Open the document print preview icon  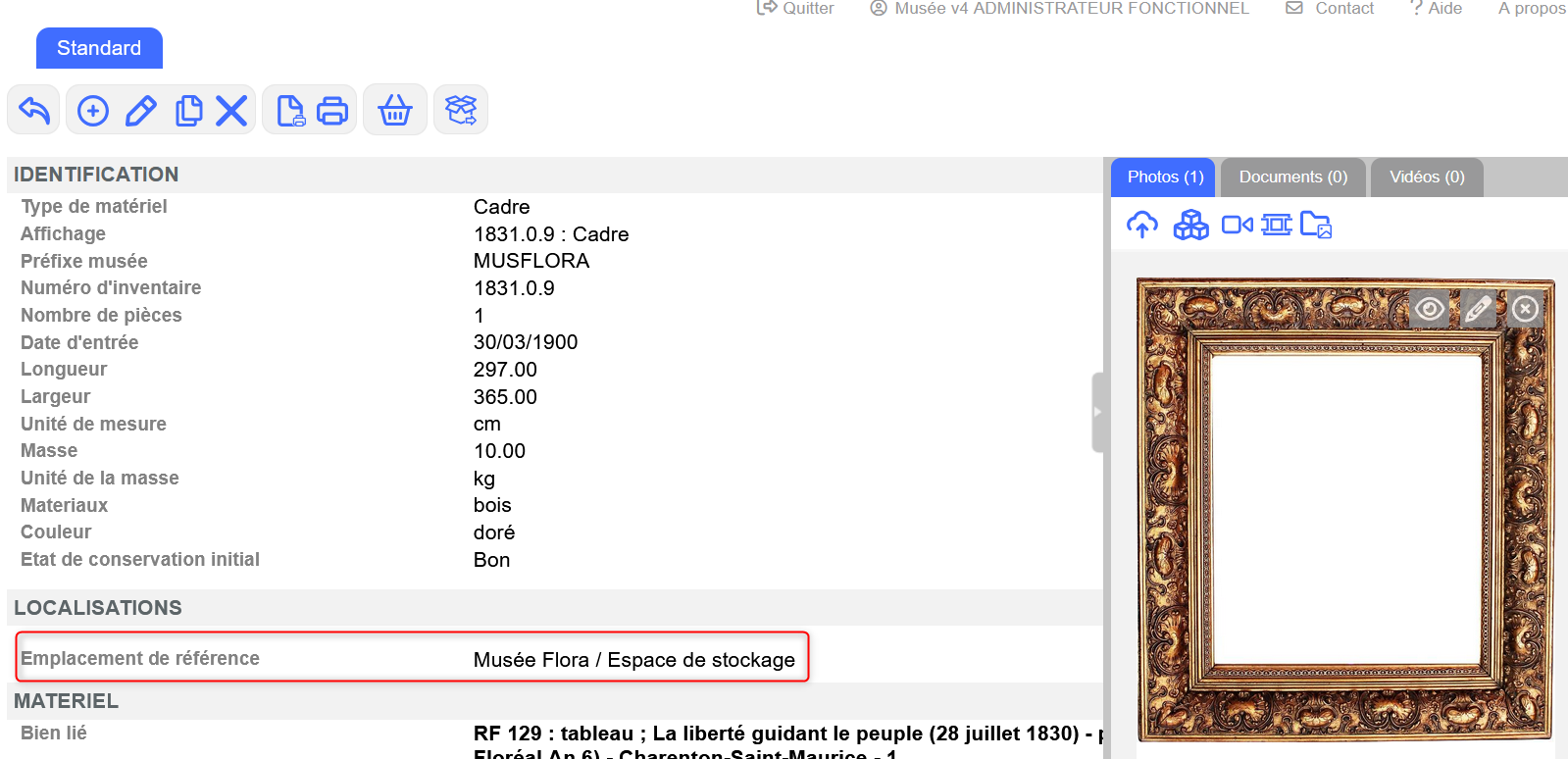(x=290, y=111)
